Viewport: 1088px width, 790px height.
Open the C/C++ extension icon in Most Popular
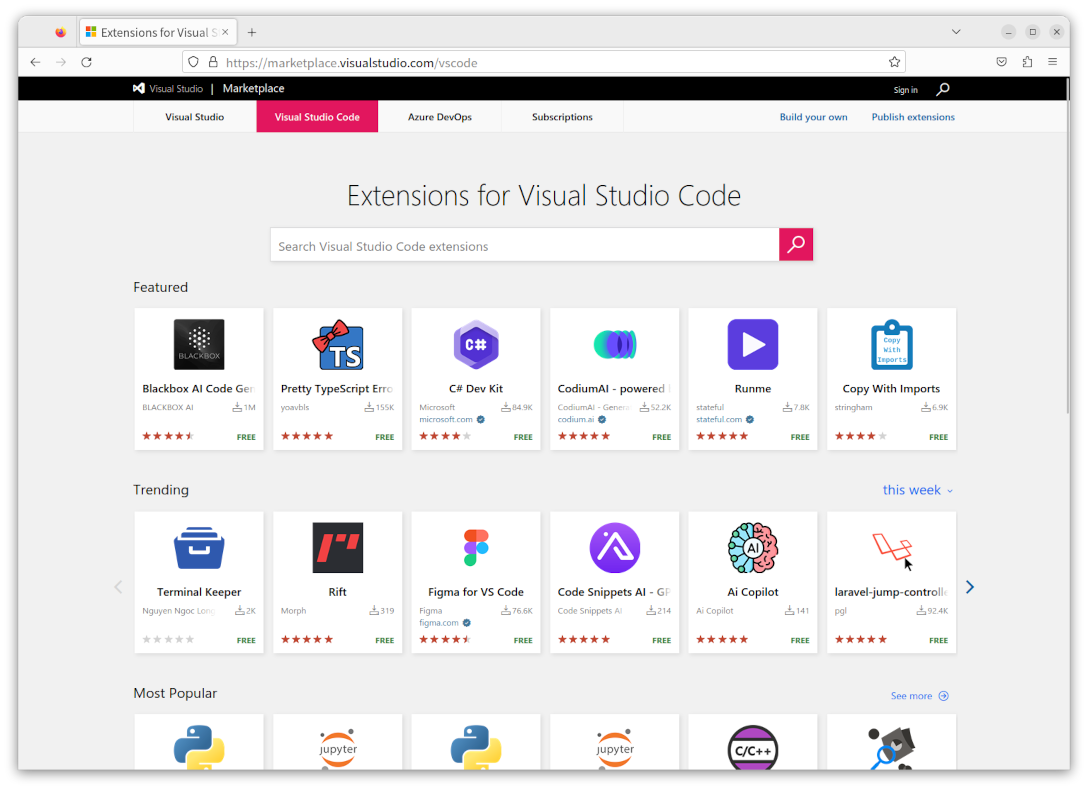[x=752, y=748]
